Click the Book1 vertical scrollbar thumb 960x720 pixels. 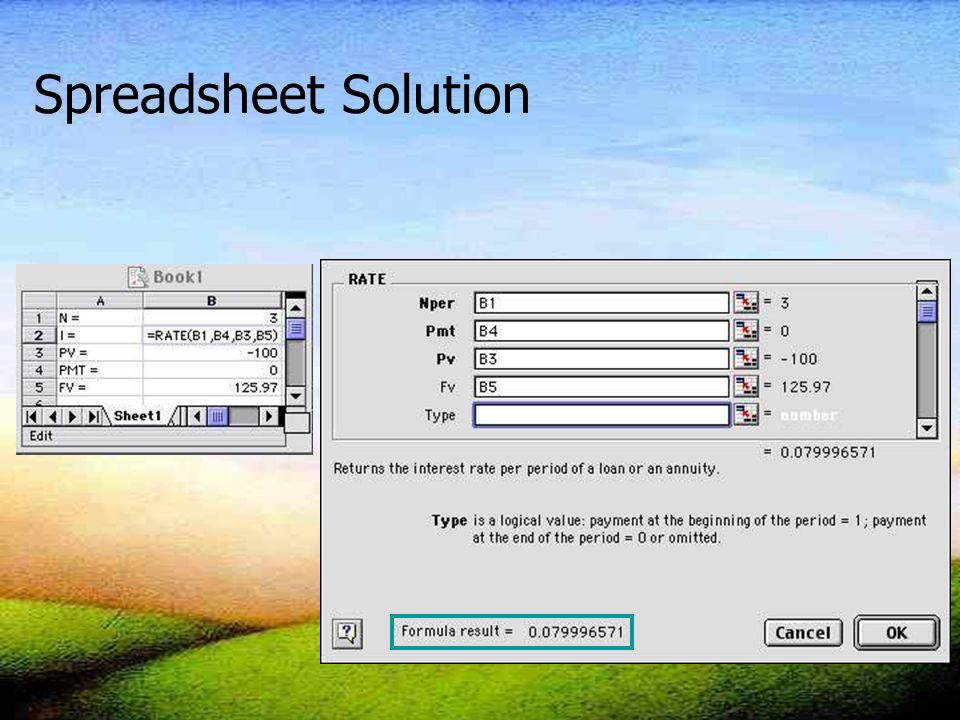click(x=295, y=329)
